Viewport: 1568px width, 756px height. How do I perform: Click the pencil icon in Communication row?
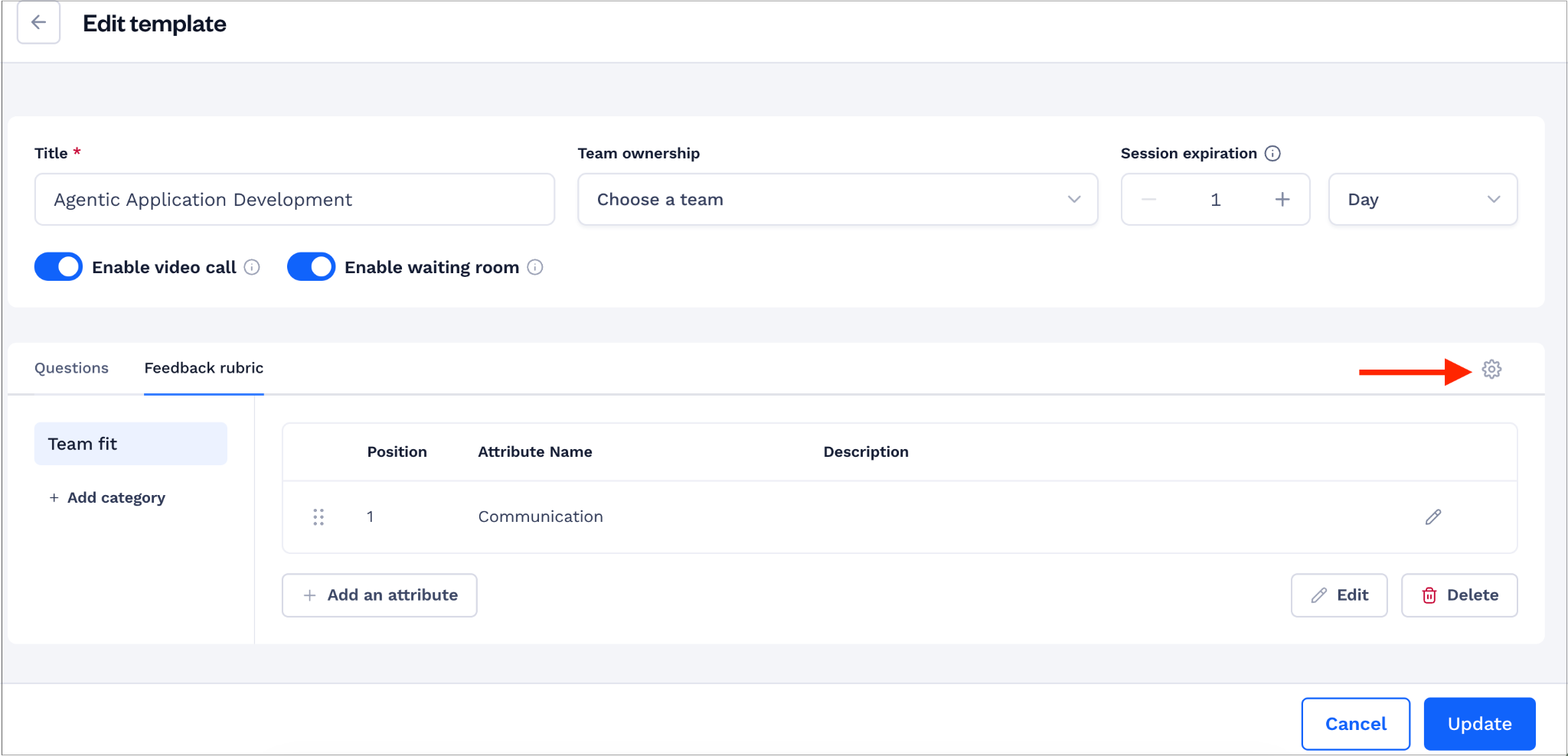click(1433, 517)
